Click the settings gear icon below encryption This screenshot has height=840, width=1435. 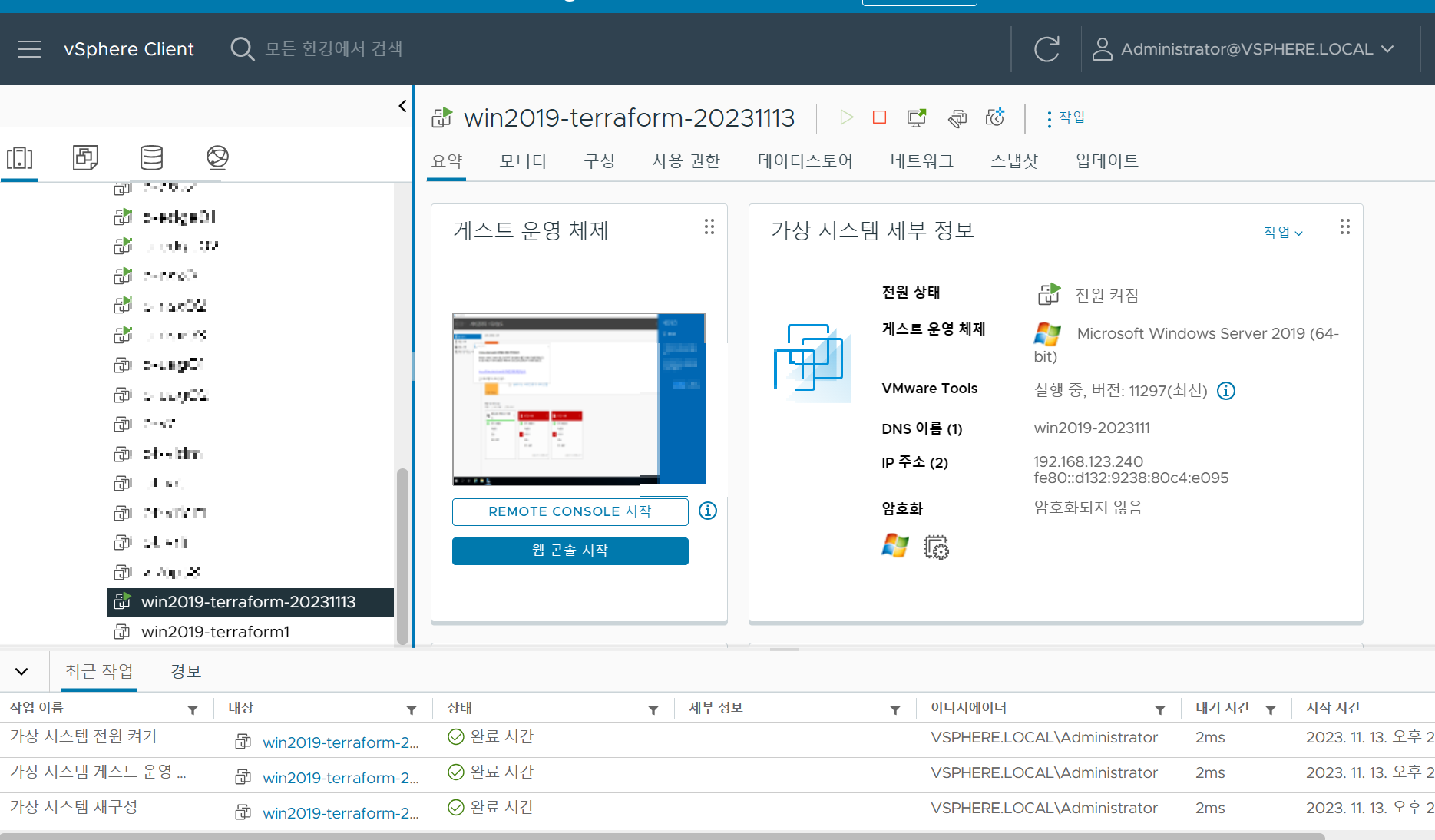pos(936,547)
